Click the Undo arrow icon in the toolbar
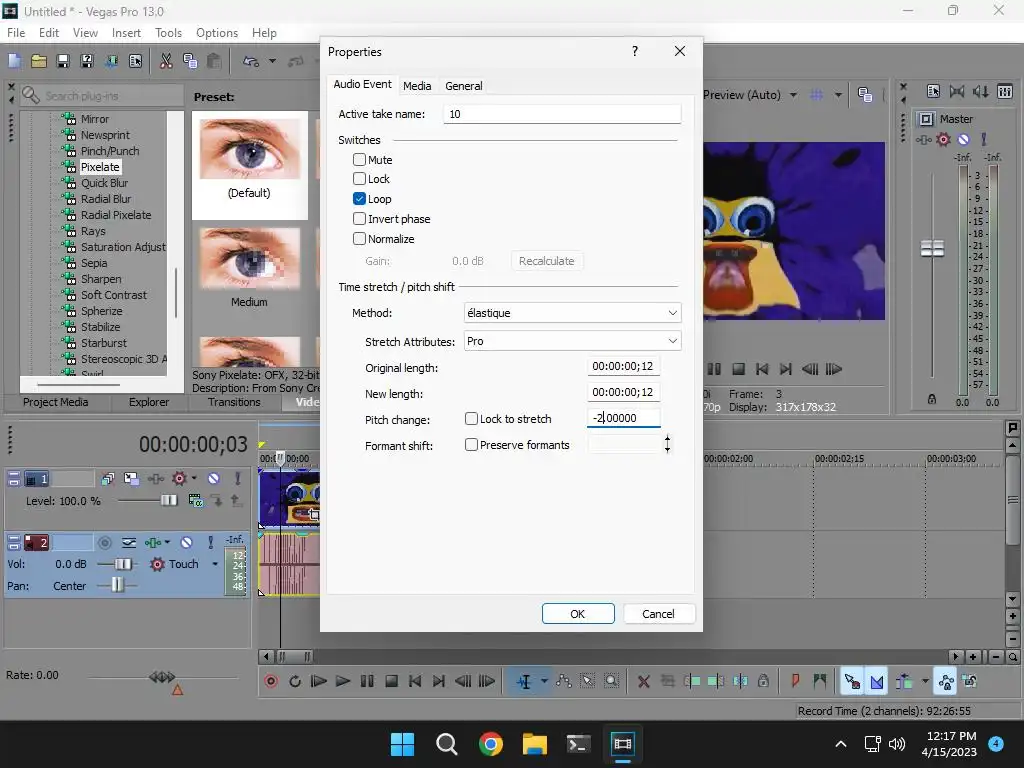This screenshot has height=768, width=1024. pos(251,61)
